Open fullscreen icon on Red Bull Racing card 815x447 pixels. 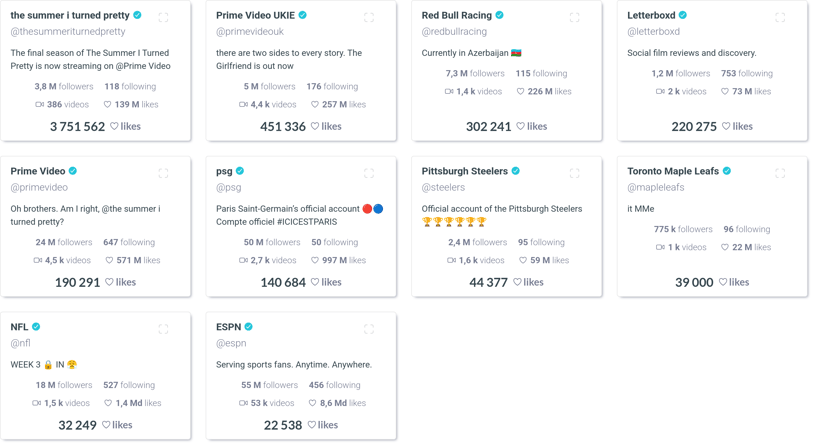tap(574, 18)
